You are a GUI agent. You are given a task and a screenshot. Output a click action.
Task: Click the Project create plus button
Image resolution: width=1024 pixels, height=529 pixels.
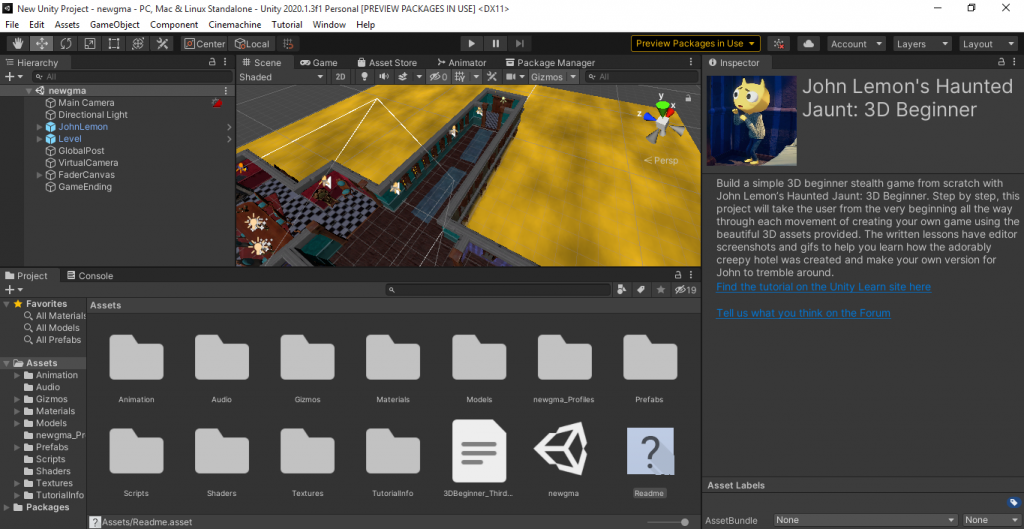[x=13, y=289]
